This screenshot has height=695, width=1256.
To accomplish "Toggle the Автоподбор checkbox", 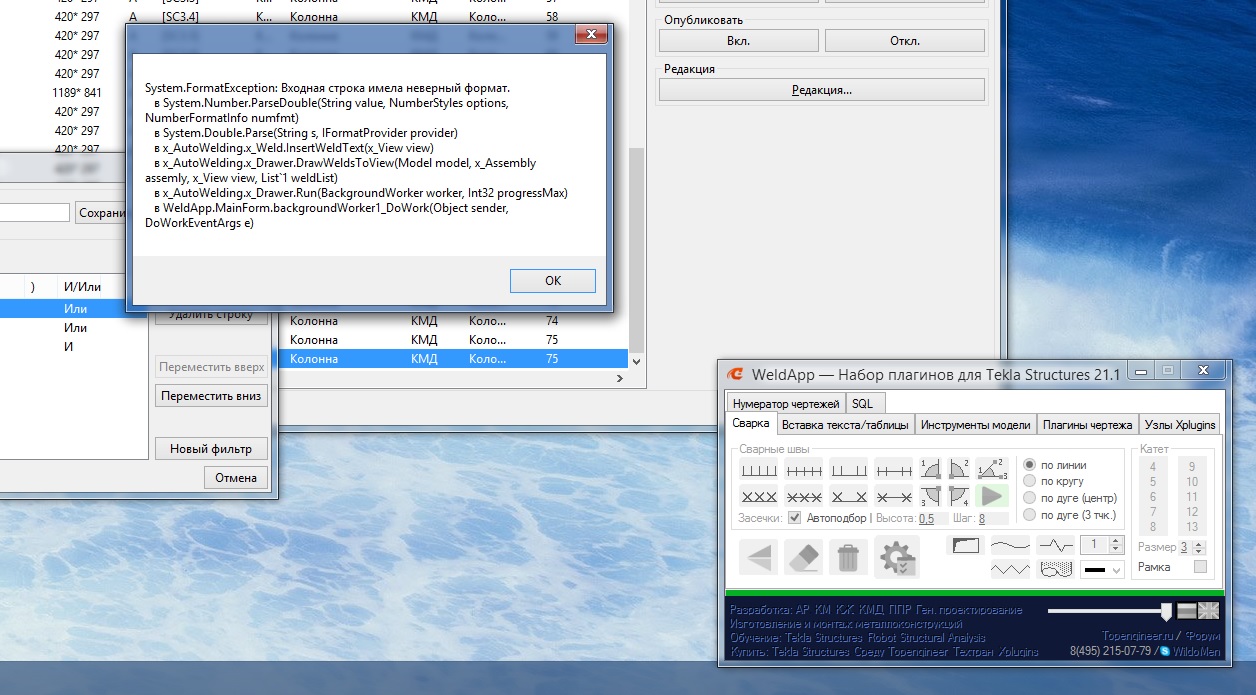I will (795, 518).
